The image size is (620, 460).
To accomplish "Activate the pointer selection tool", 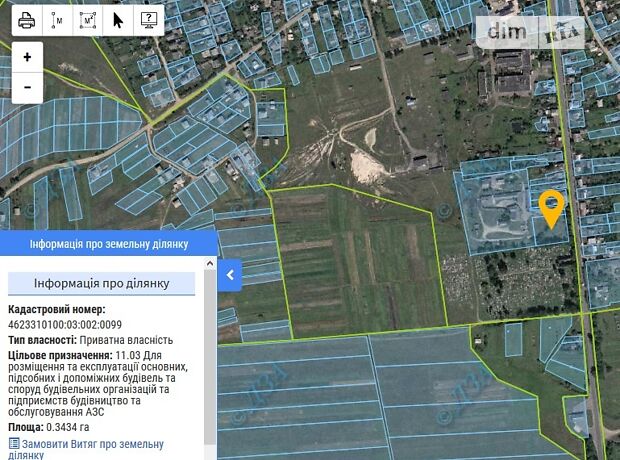I will point(118,20).
